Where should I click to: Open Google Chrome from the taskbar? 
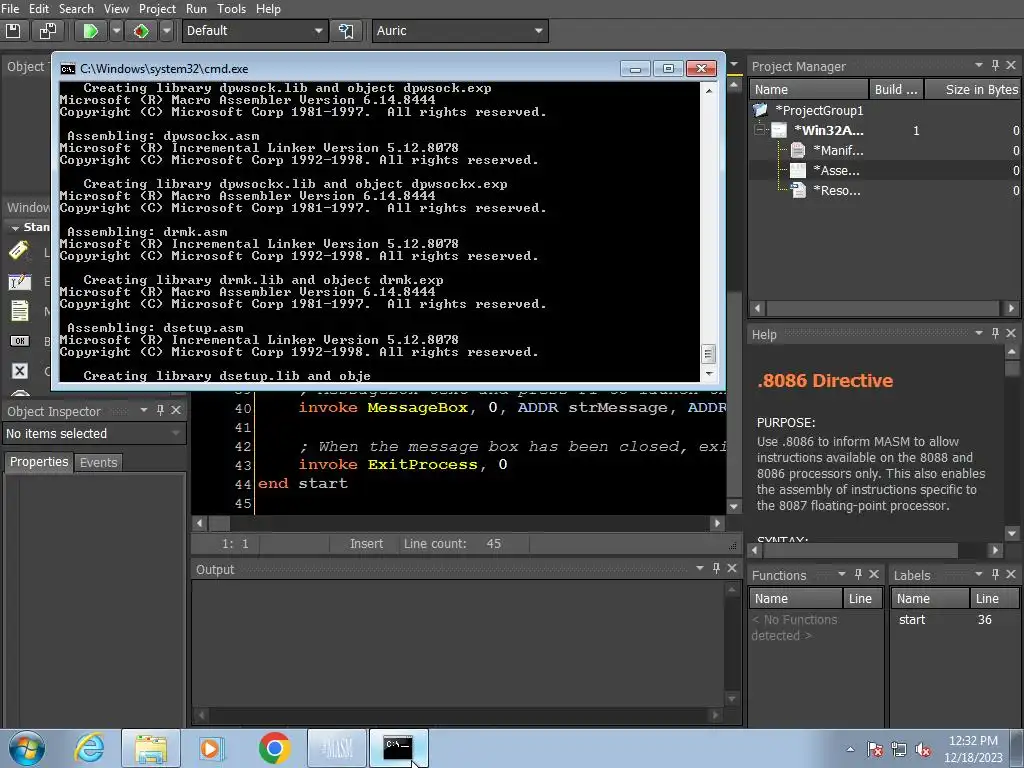point(274,748)
